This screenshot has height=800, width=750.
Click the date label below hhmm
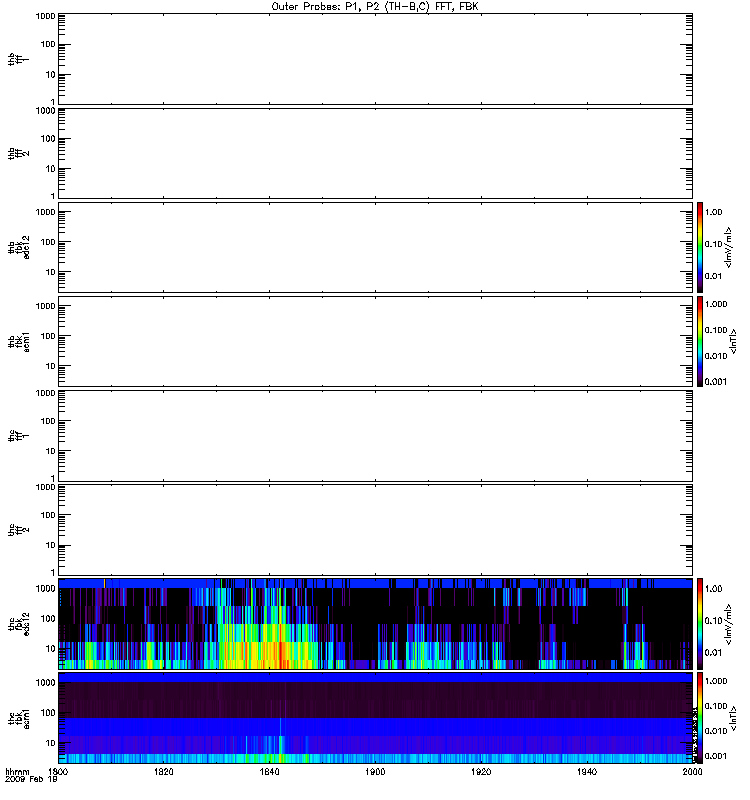(31, 780)
